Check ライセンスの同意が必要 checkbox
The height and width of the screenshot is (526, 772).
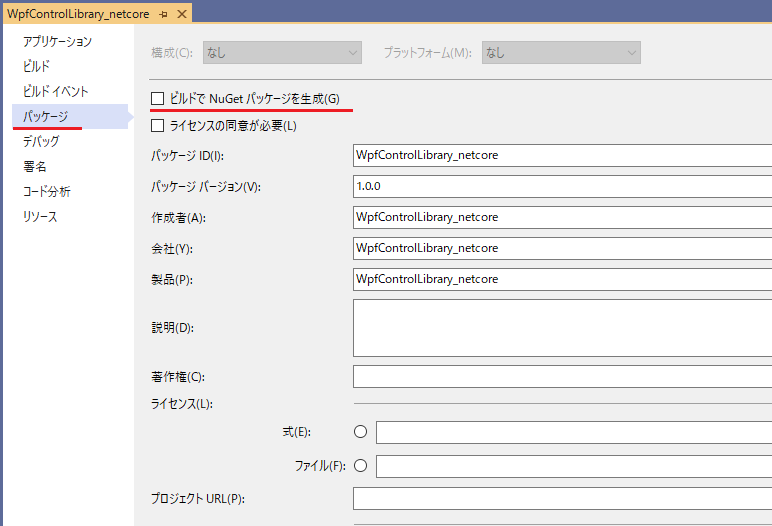158,126
